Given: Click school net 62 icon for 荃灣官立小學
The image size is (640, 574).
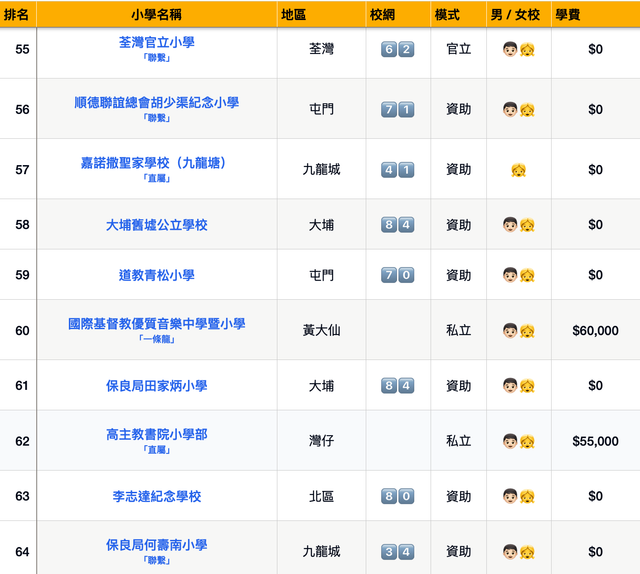Looking at the screenshot, I should tap(398, 49).
